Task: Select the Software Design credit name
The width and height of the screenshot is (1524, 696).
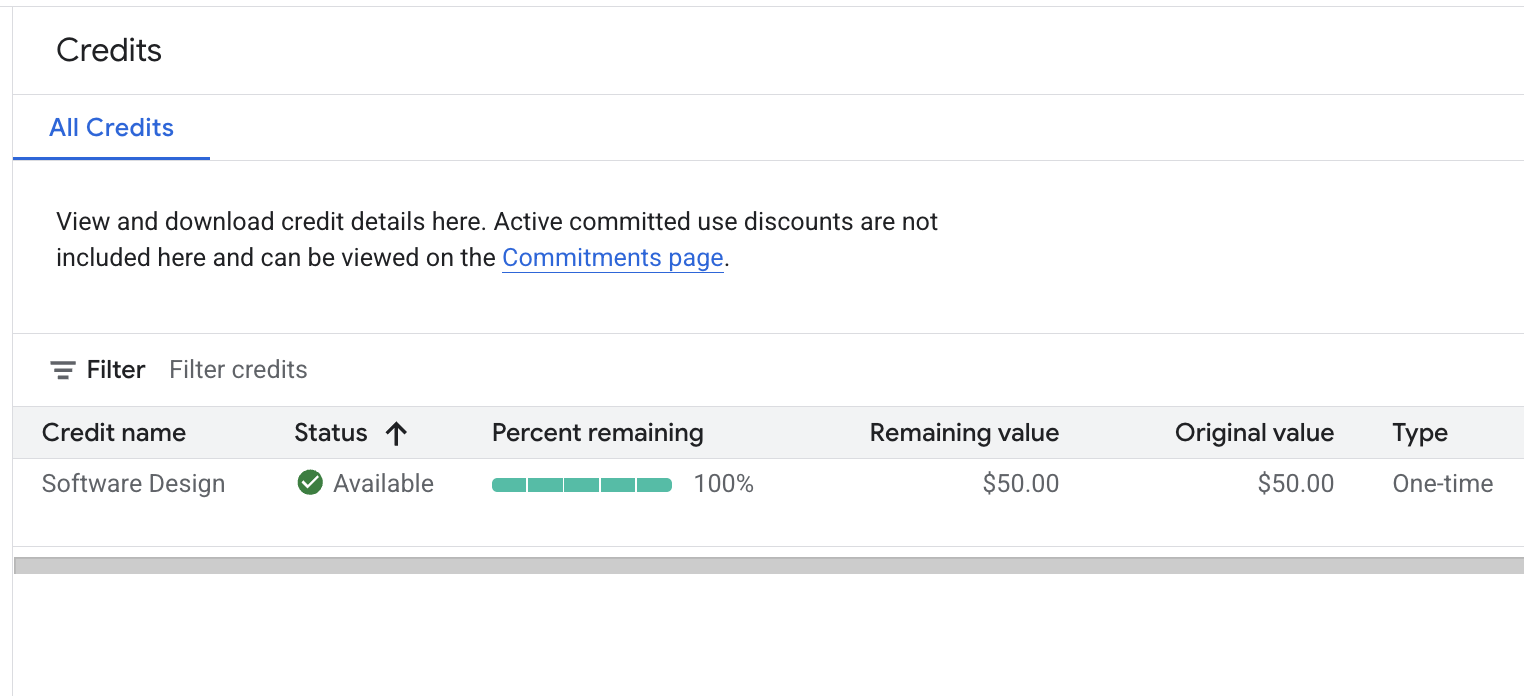Action: coord(133,484)
